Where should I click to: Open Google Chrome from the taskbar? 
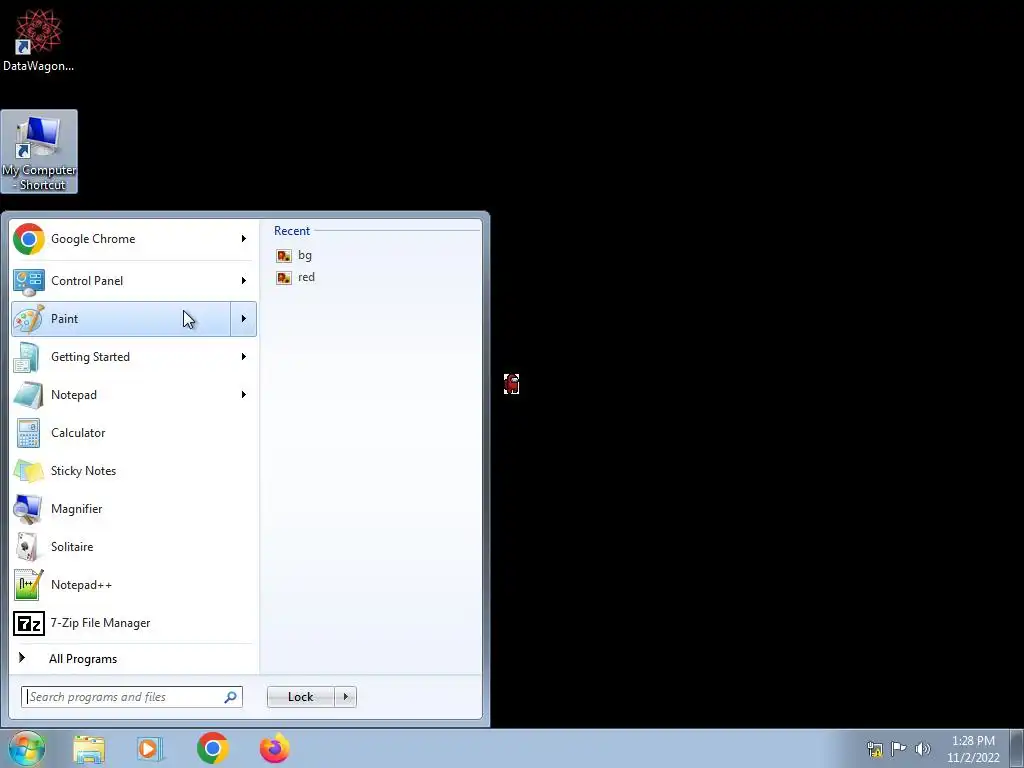(x=212, y=748)
